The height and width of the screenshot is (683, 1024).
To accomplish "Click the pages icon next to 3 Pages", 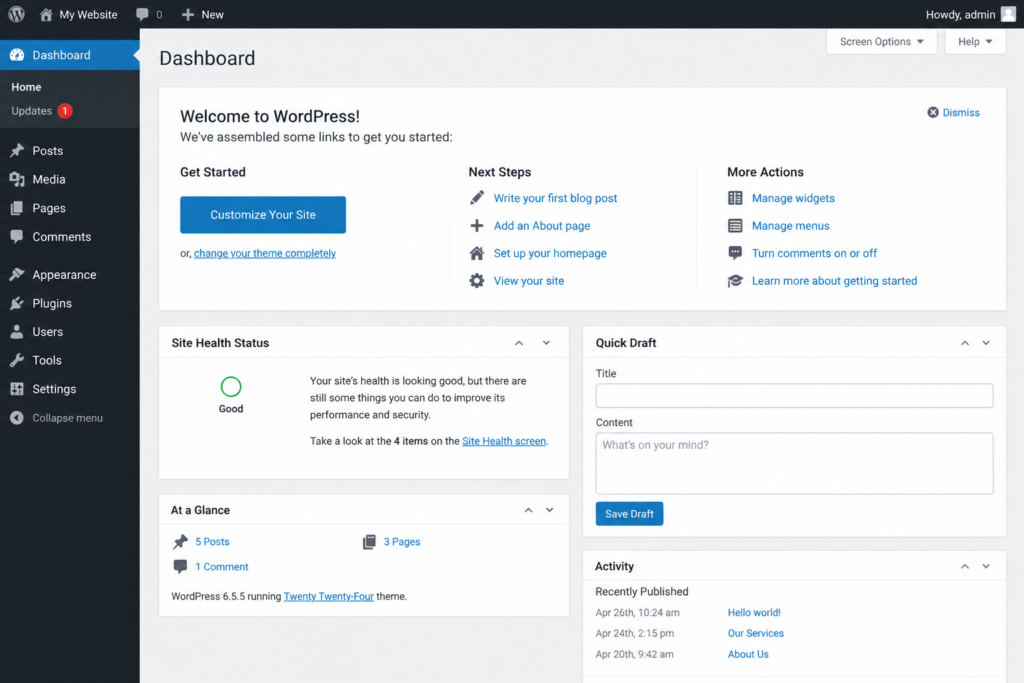I will tap(369, 541).
